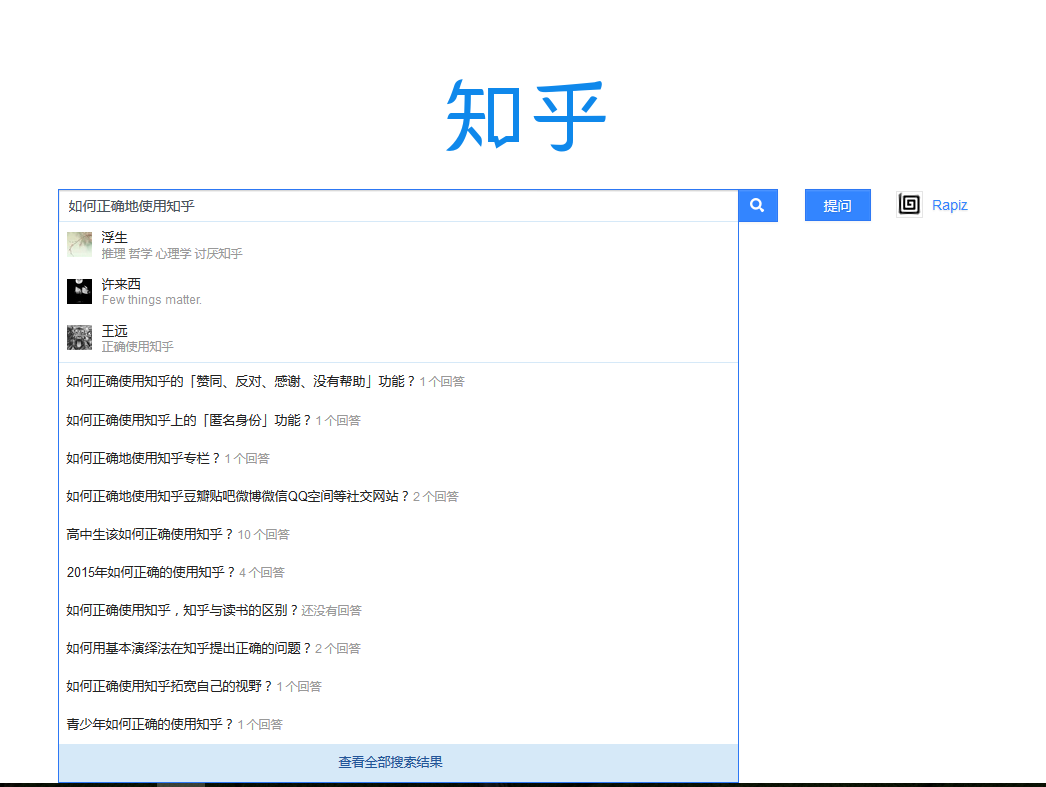The image size is (1046, 787).
Task: Open question 如何正确使用知乎拓宽自己的视野
Action: 398,686
